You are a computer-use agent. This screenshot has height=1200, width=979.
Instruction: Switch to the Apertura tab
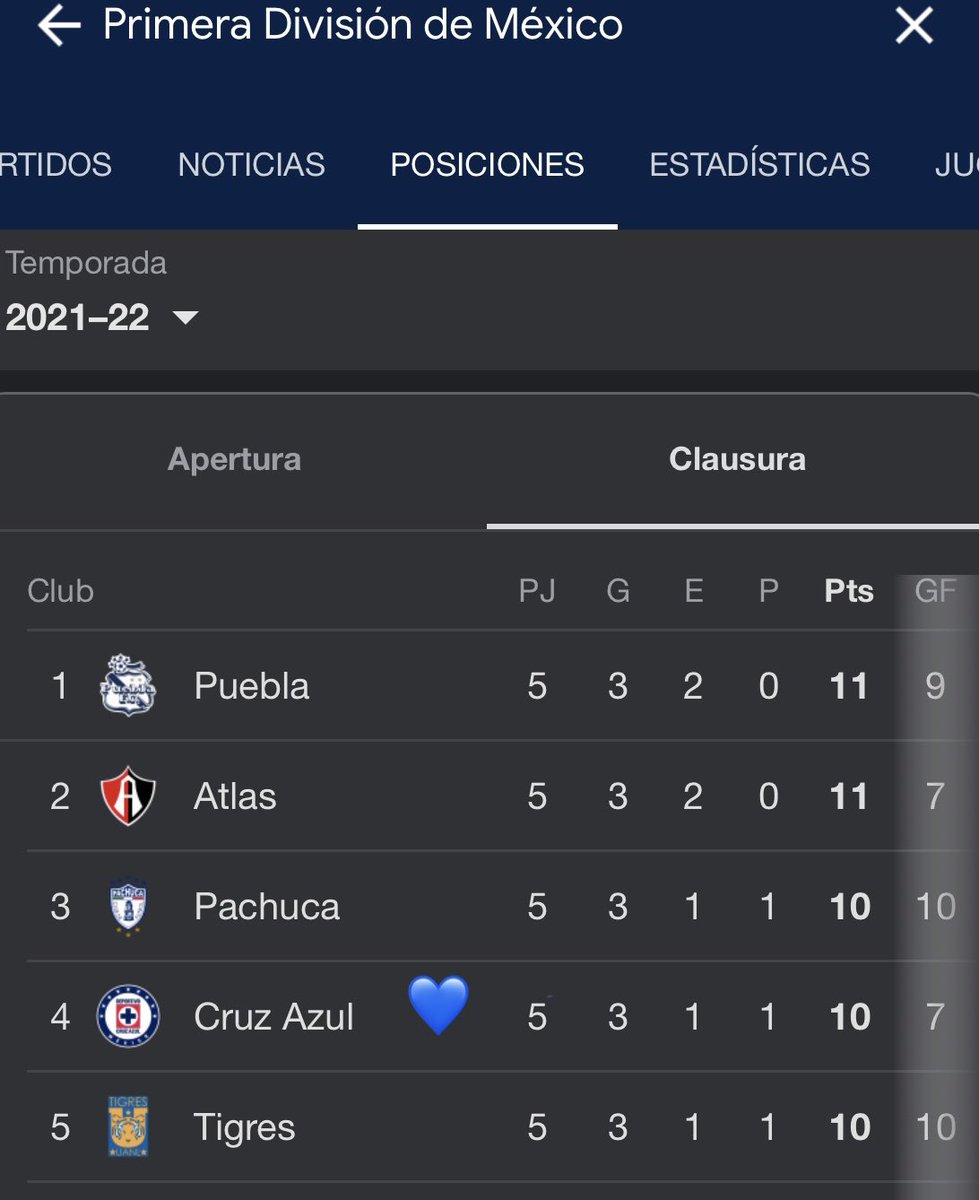point(234,459)
